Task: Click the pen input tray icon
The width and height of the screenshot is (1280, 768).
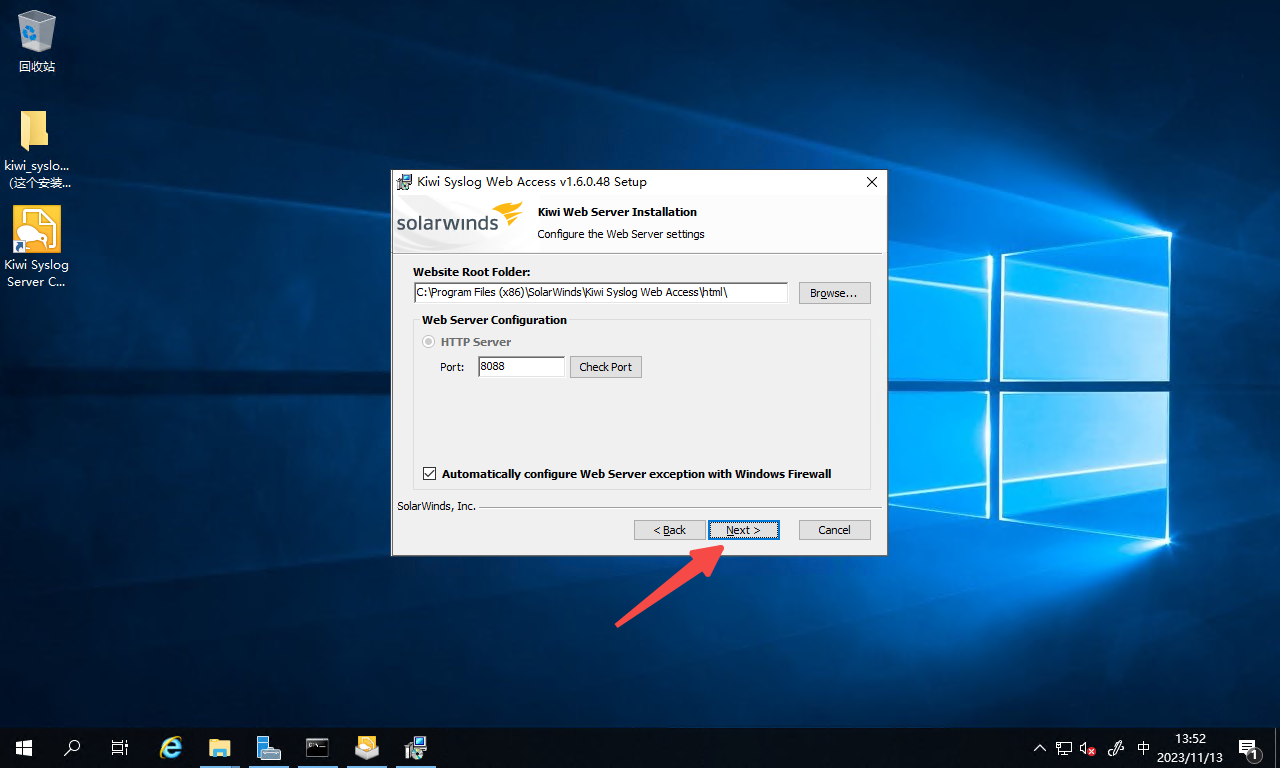Action: click(1117, 748)
